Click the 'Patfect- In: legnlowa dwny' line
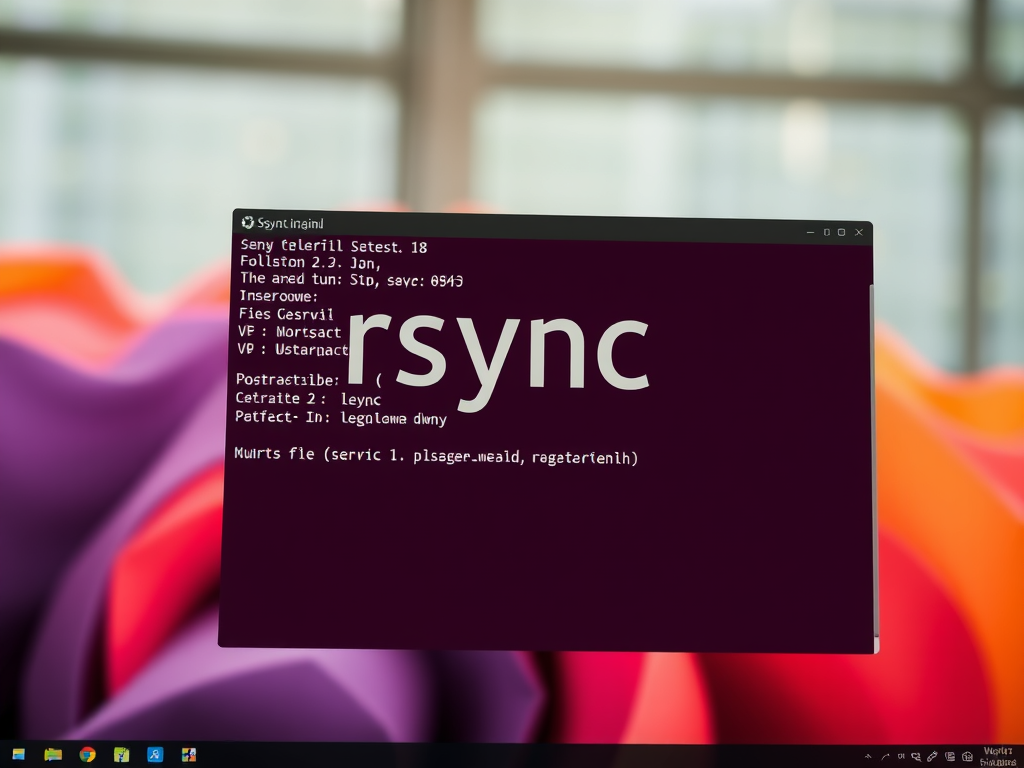1024x768 pixels. tap(341, 417)
